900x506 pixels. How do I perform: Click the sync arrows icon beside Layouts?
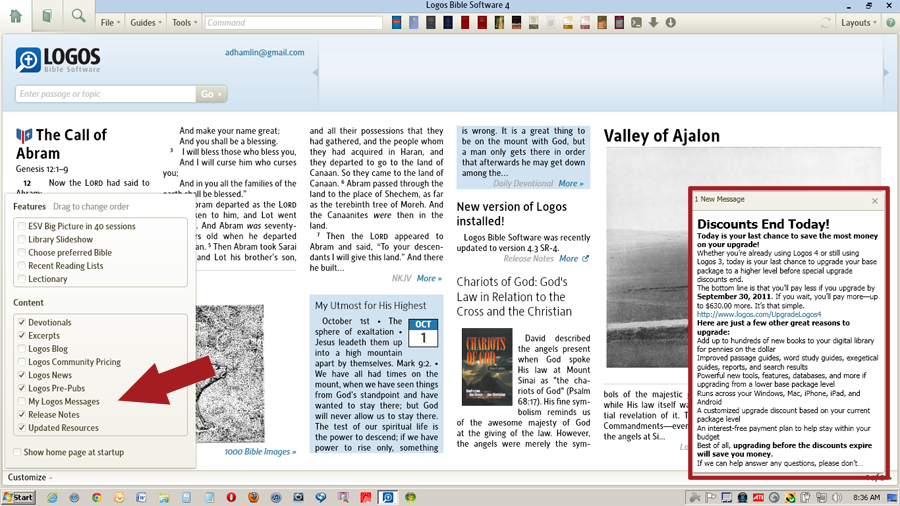pyautogui.click(x=825, y=23)
